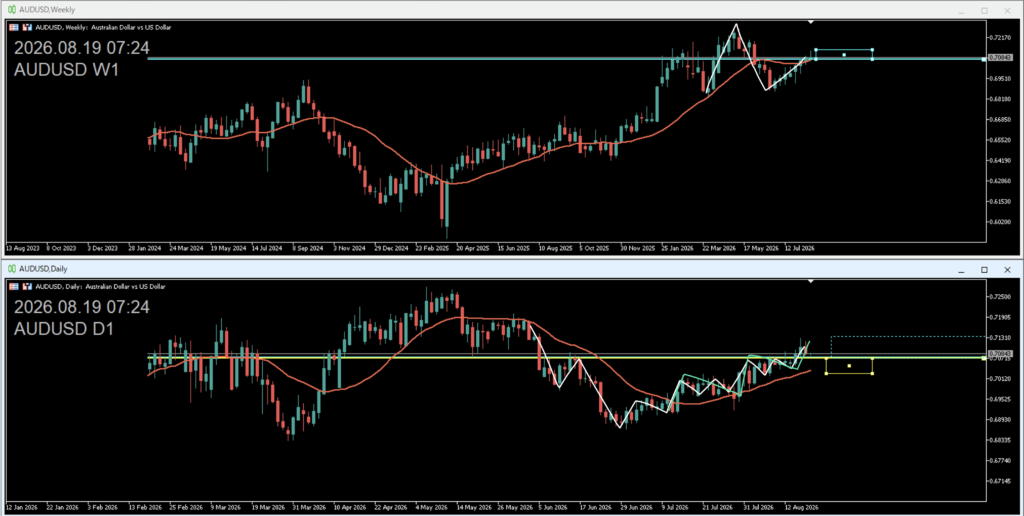The image size is (1024, 516).
Task: Click the 0.70843 price tag in Daily chart
Action: pyautogui.click(x=1000, y=353)
